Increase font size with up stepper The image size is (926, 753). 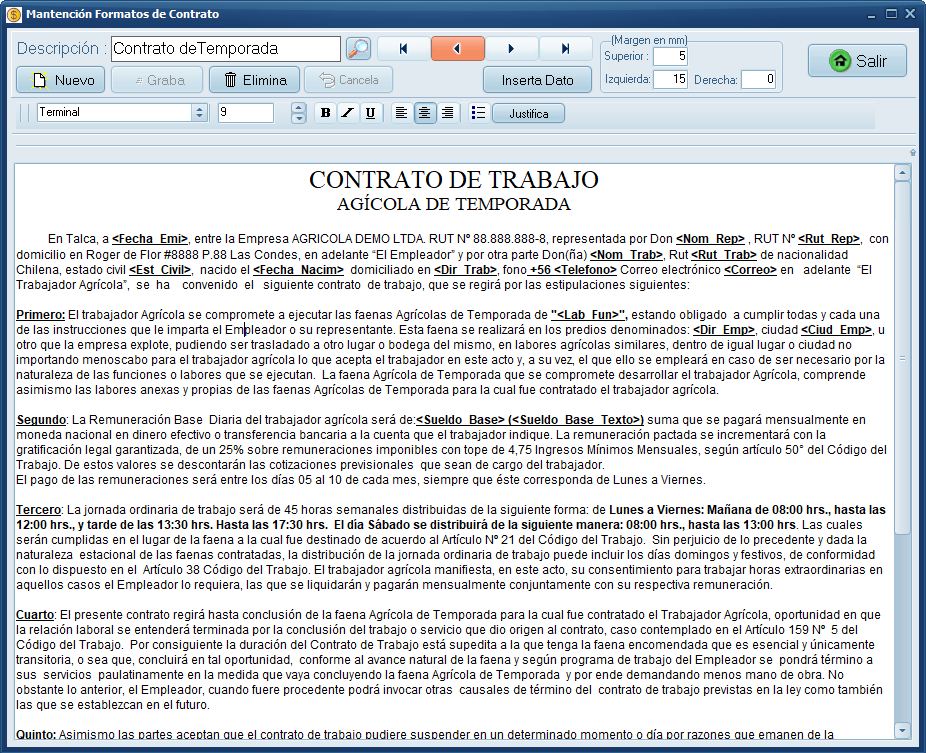pyautogui.click(x=299, y=108)
